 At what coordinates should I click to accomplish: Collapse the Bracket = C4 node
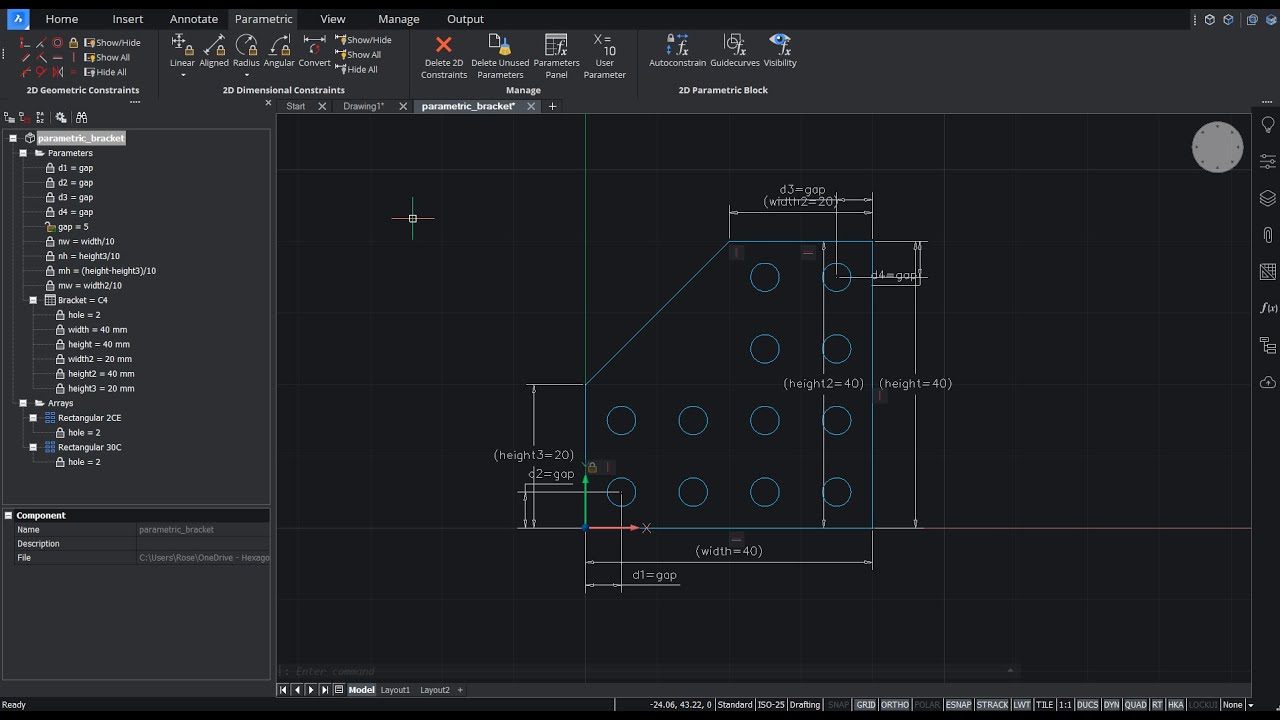coord(33,300)
